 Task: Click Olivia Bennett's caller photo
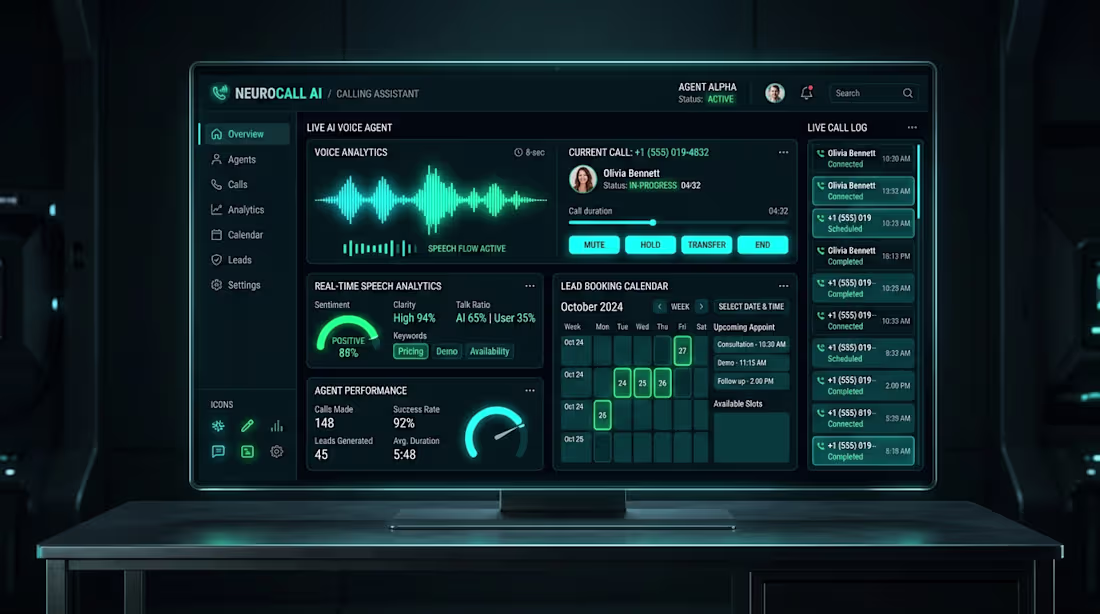pyautogui.click(x=582, y=179)
